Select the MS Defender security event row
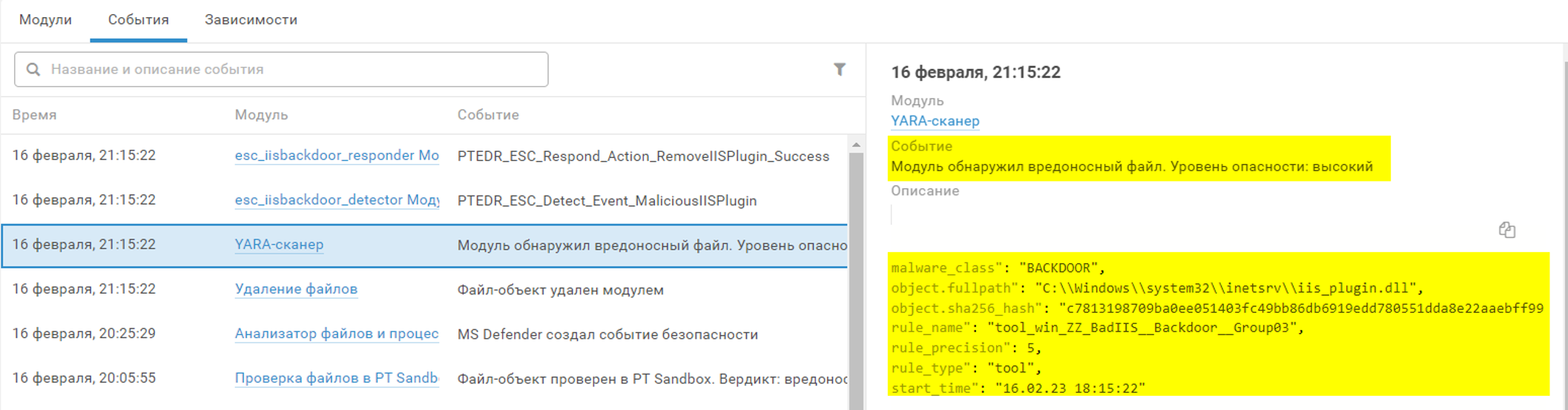Screen dimensions: 1568x410 607,334
